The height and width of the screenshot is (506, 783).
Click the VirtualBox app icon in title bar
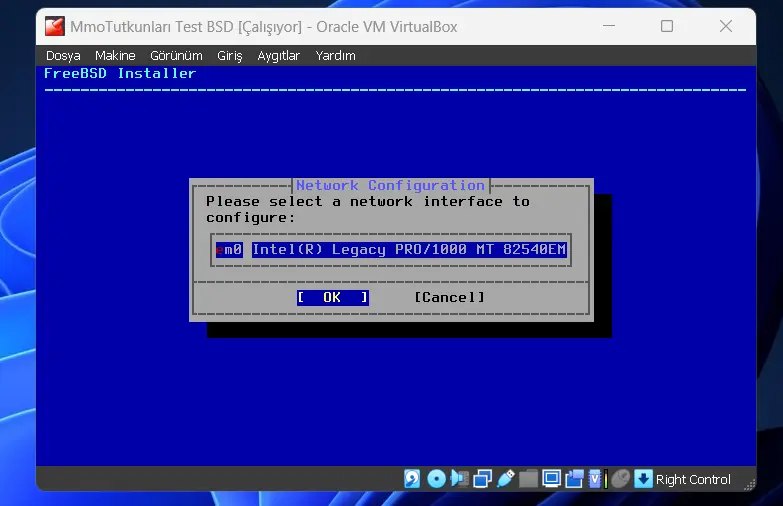click(54, 26)
